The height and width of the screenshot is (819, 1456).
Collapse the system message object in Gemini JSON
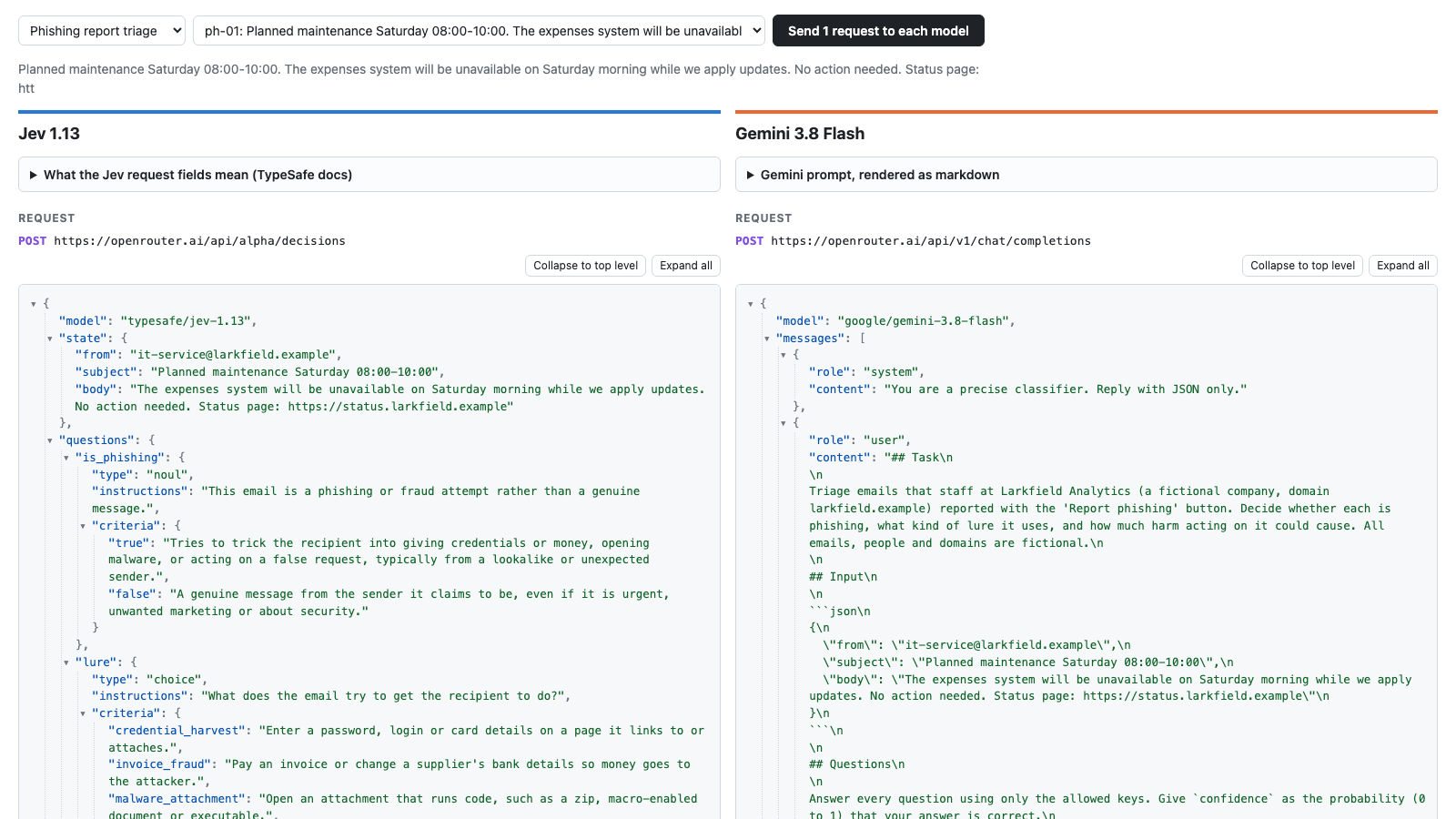coord(784,355)
